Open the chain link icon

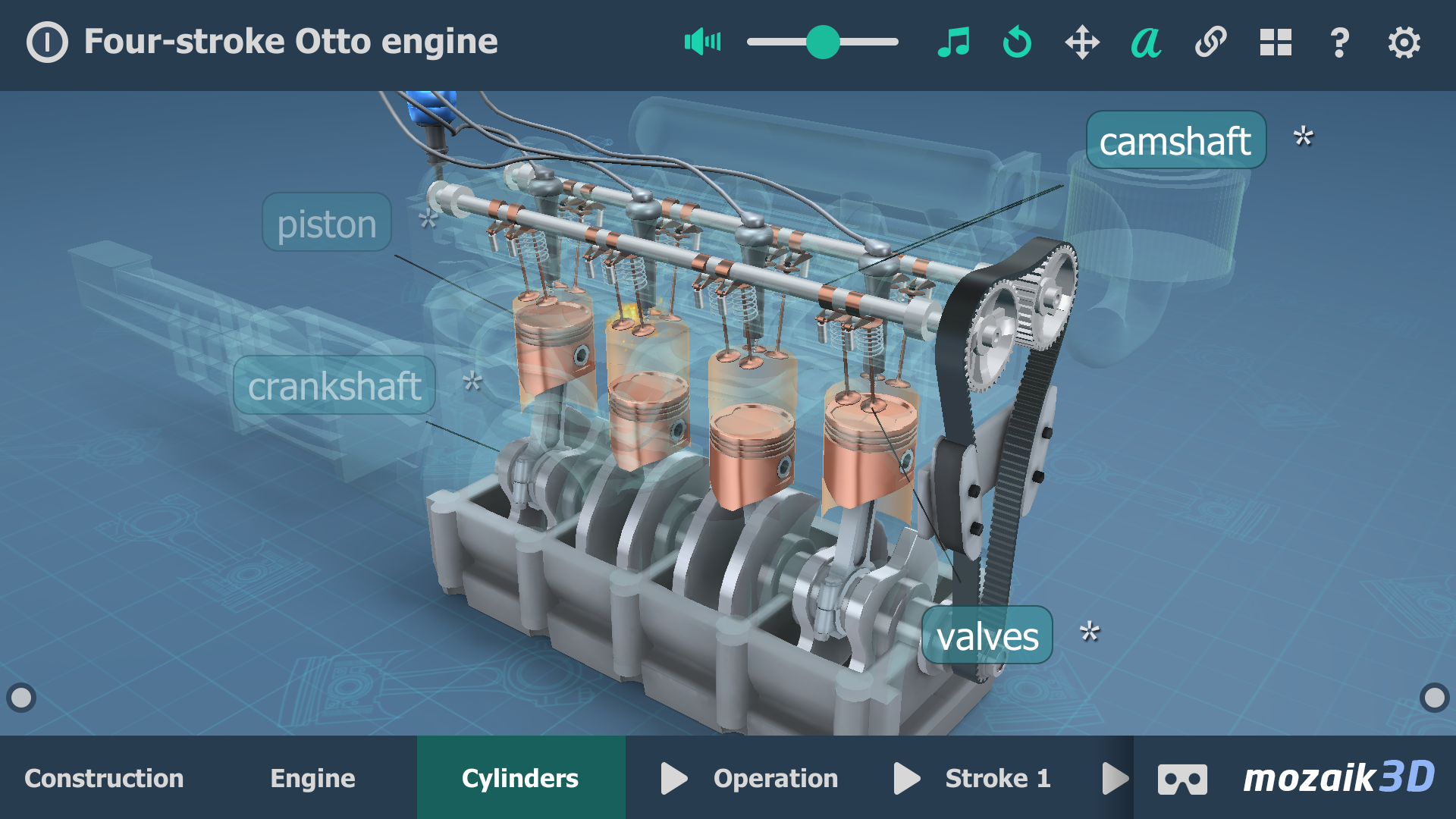[1211, 42]
